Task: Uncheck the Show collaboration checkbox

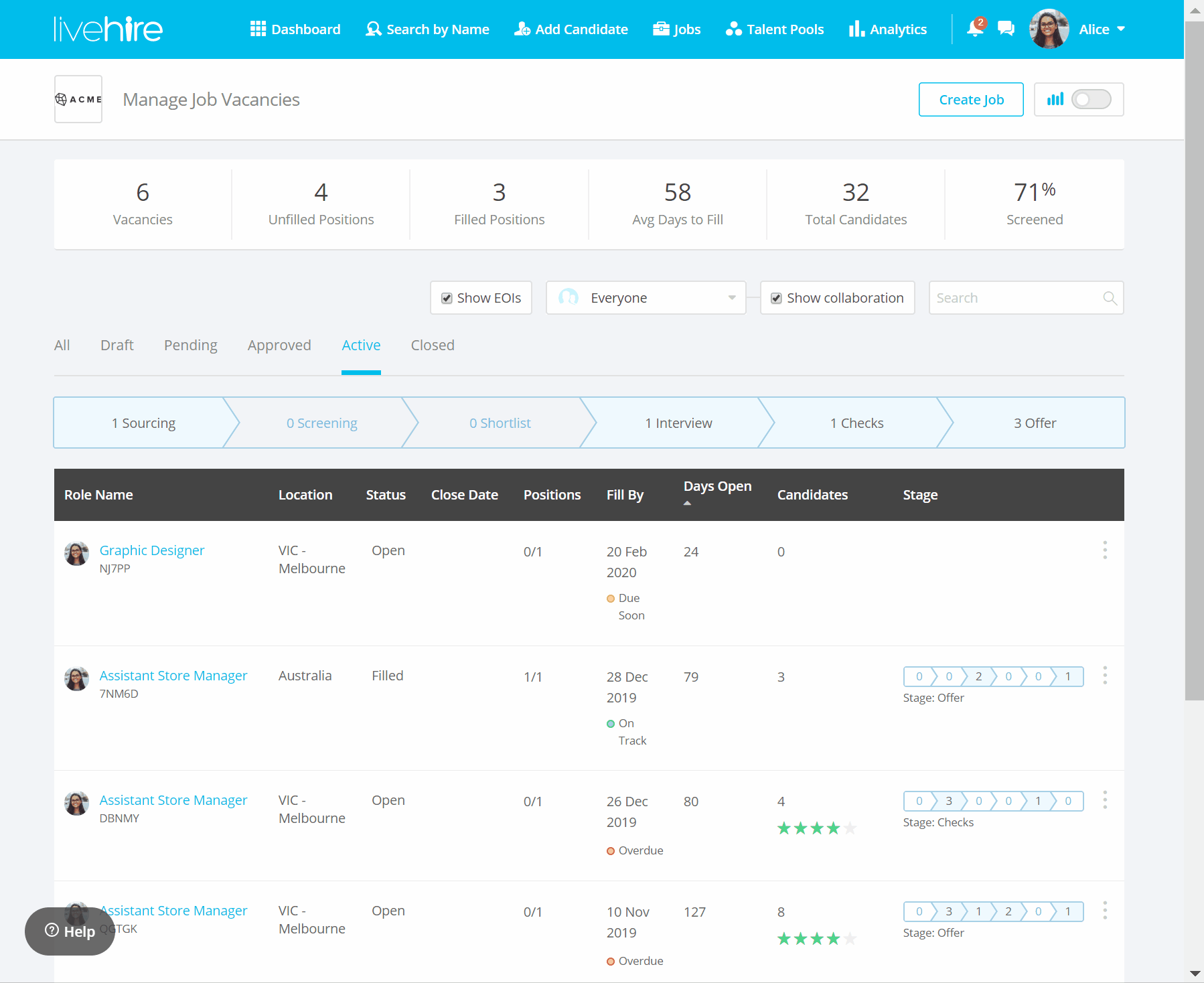Action: coord(776,298)
